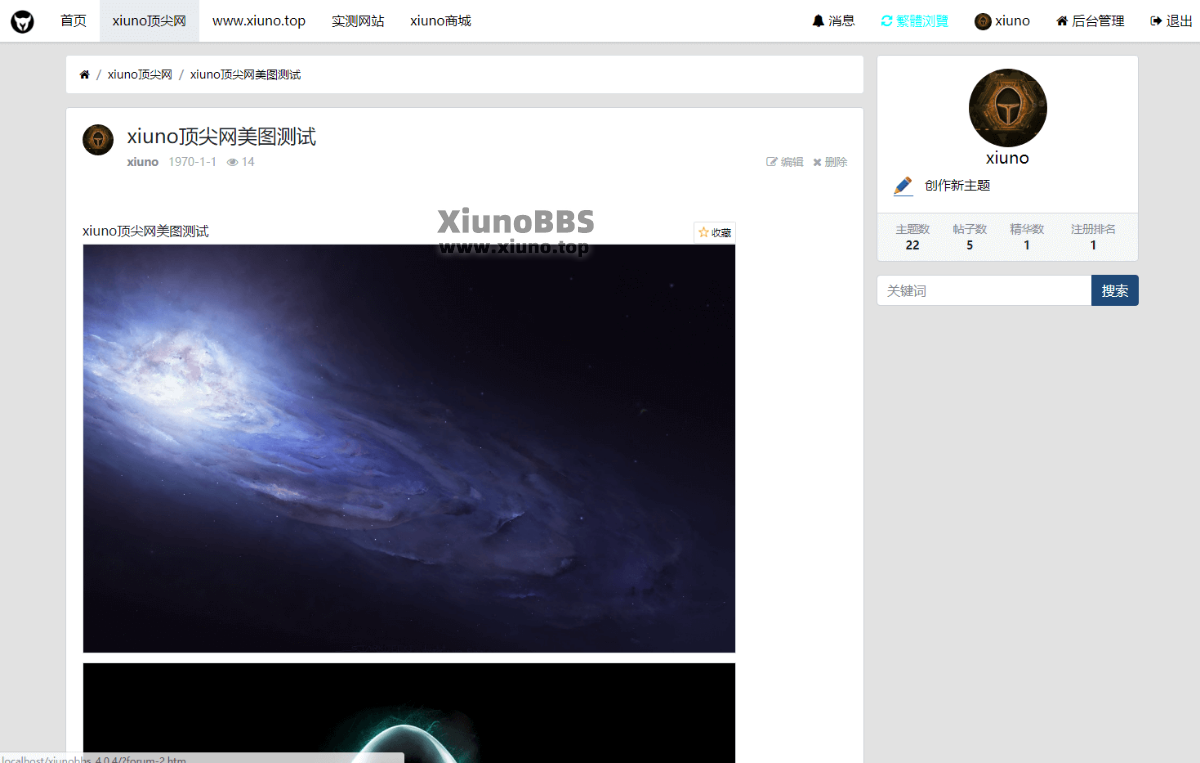This screenshot has height=763, width=1200.
Task: Click the xiuno name in sidebar card
Action: point(1007,158)
